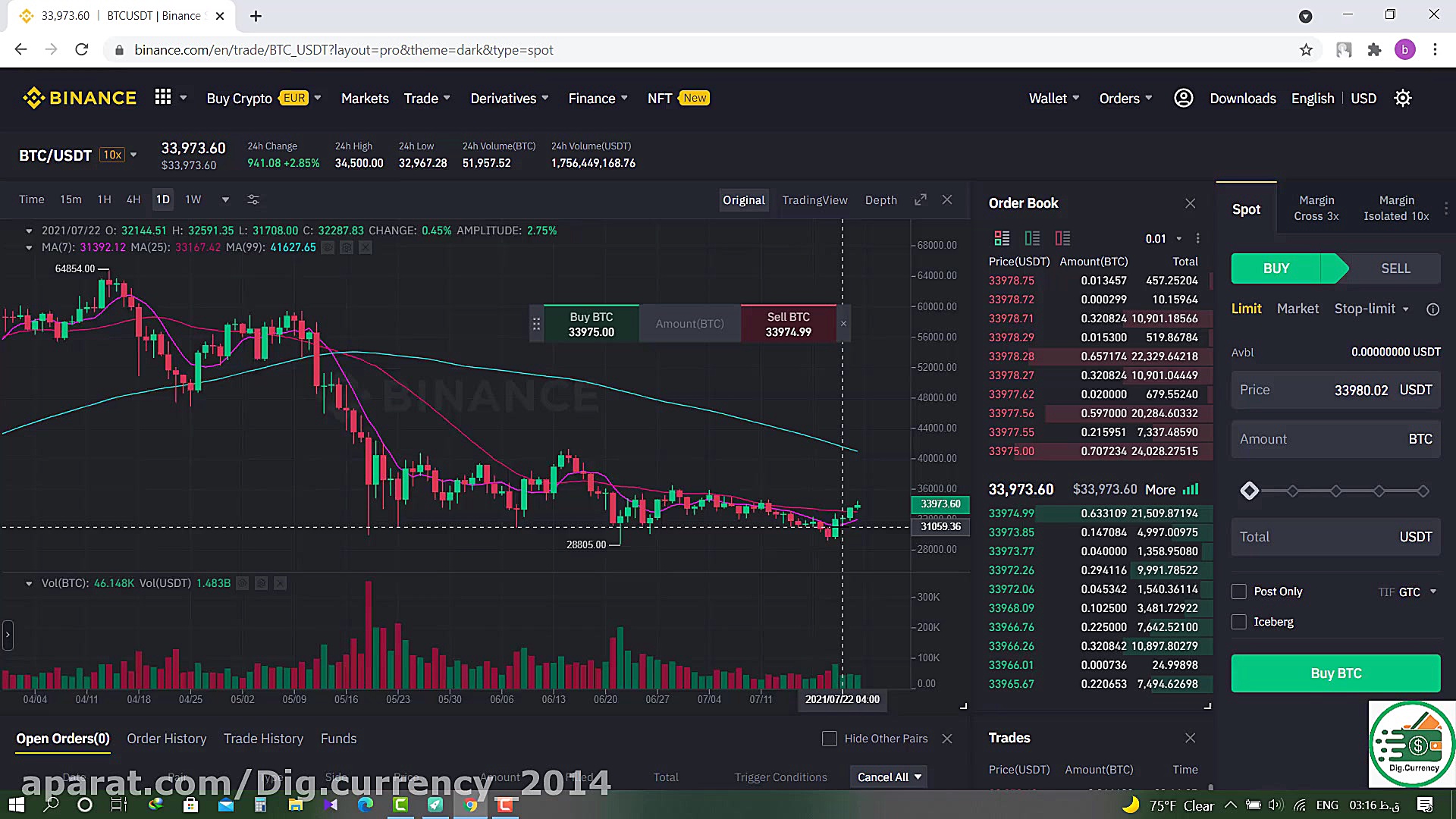Open limit order info icon
1456x819 pixels.
pos(1432,309)
